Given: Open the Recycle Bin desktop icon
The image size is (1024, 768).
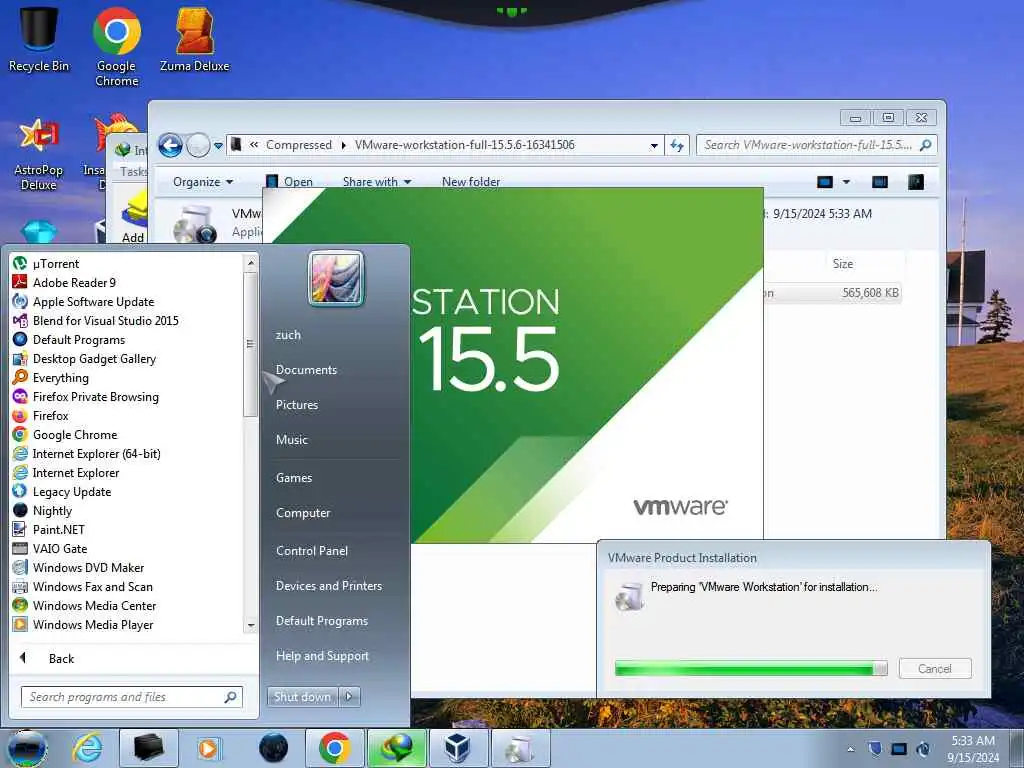Looking at the screenshot, I should click(x=39, y=39).
